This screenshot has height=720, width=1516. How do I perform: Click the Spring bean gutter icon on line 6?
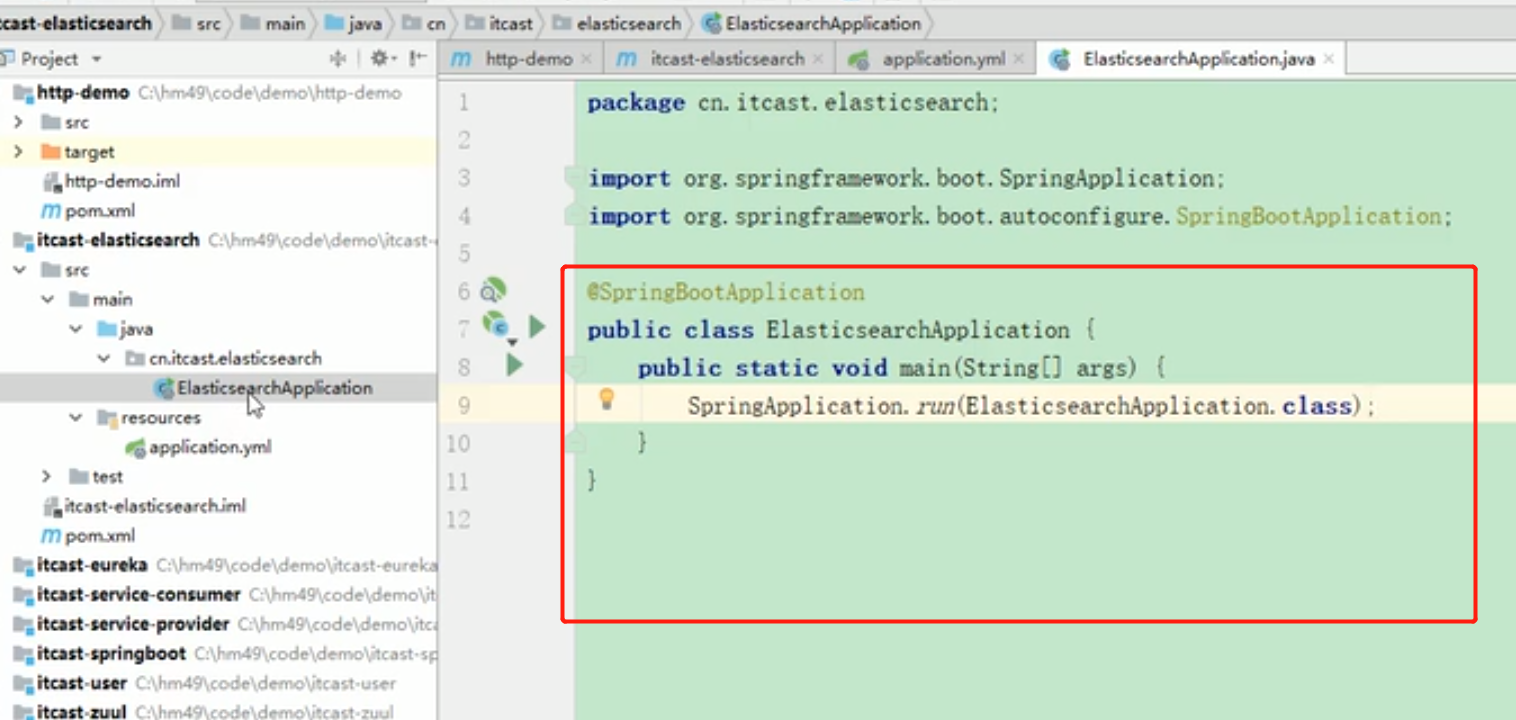[492, 291]
